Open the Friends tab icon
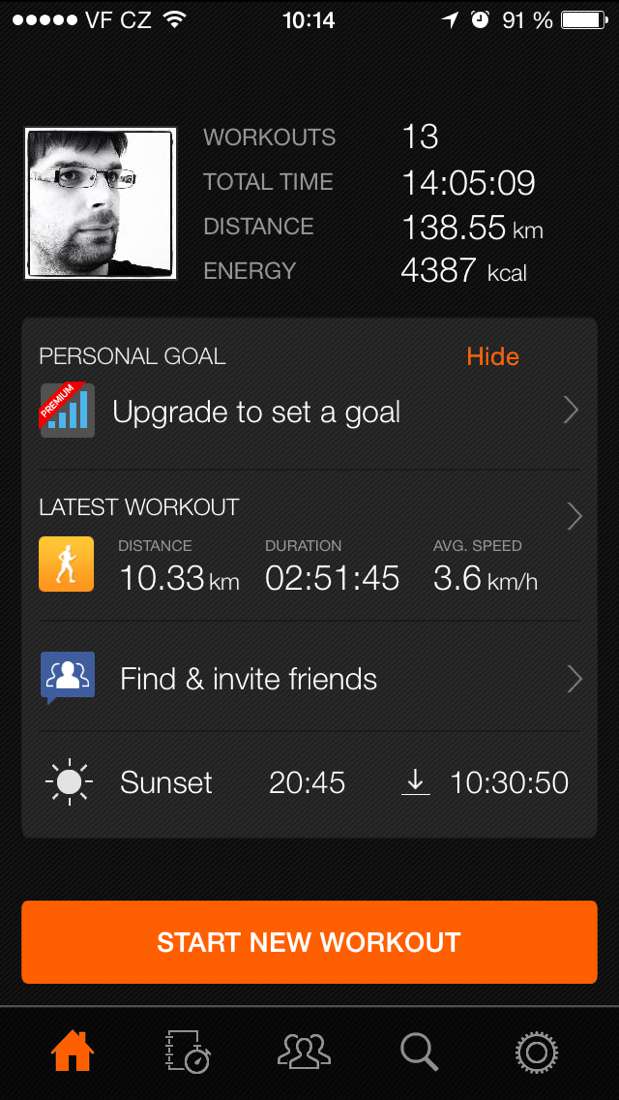 click(x=304, y=1051)
